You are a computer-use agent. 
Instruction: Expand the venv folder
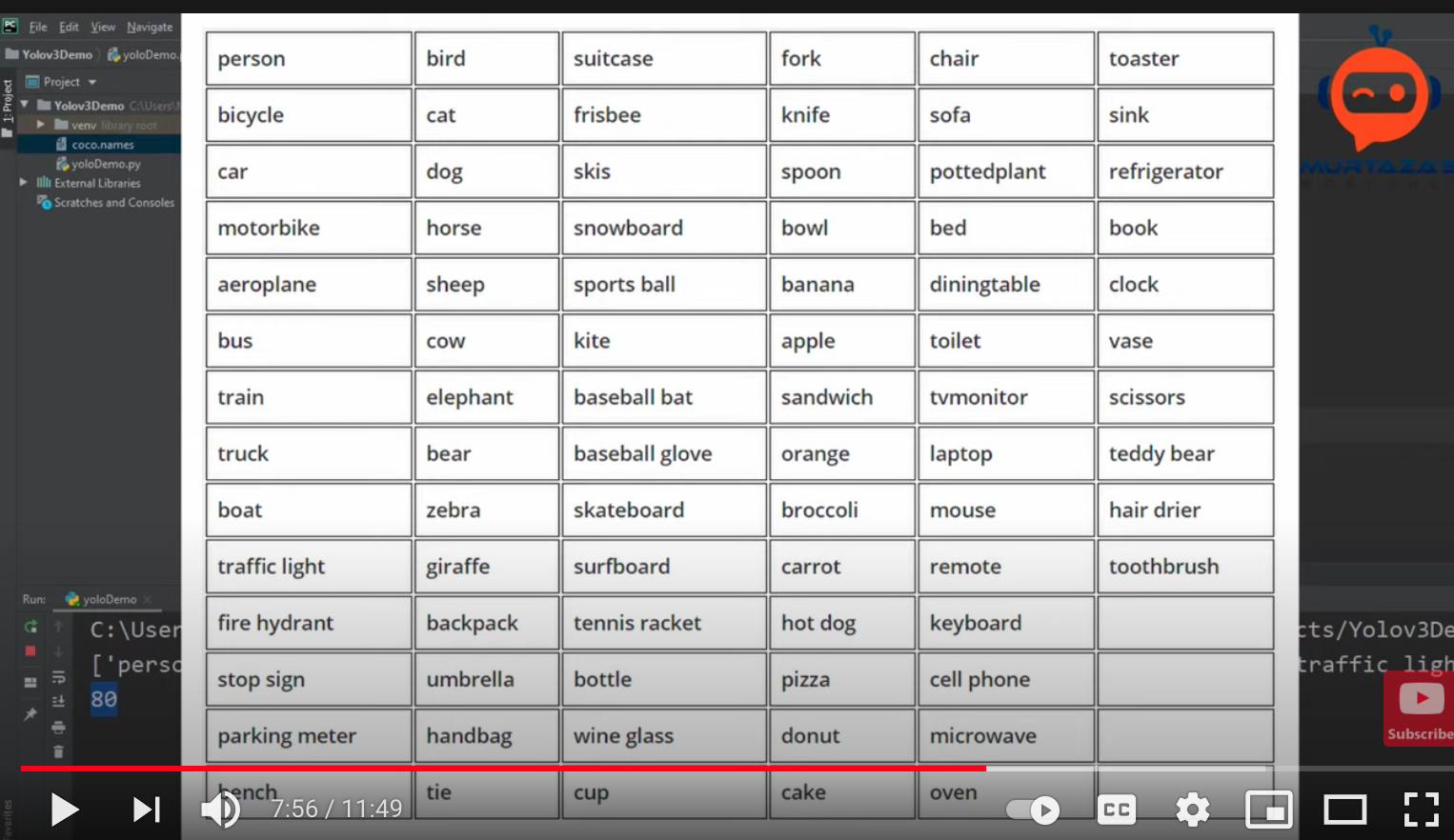click(x=41, y=125)
